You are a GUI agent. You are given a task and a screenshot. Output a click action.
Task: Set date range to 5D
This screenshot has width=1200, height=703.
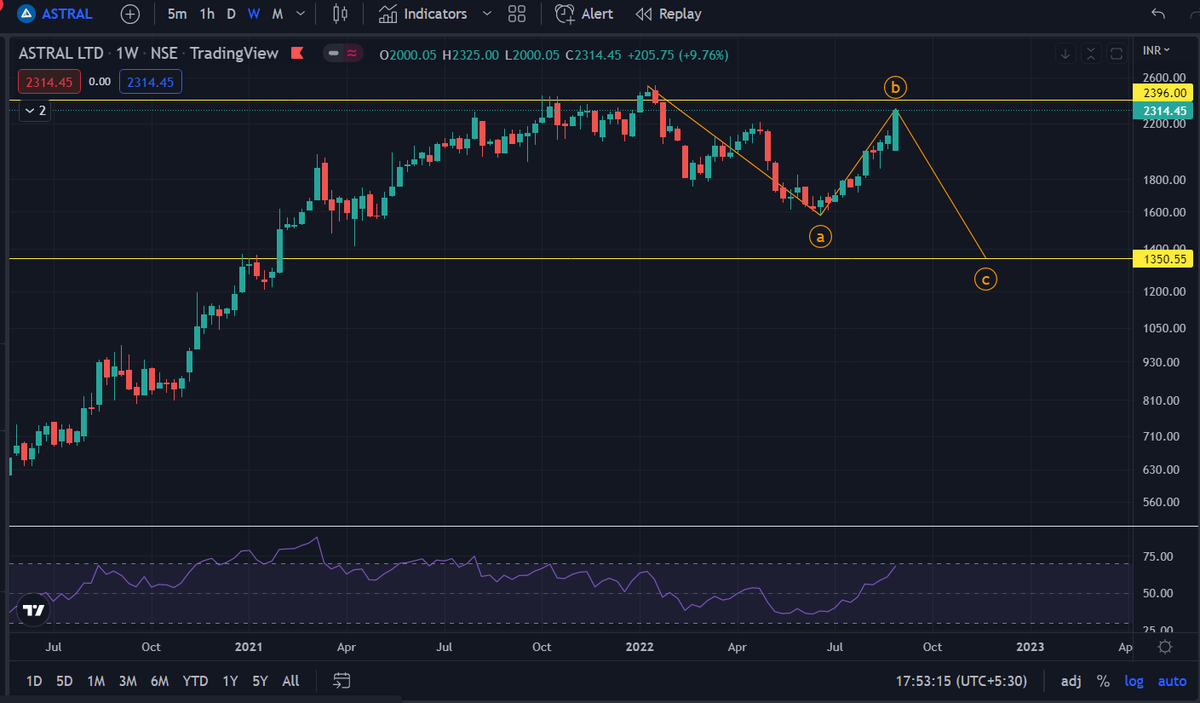[x=65, y=681]
